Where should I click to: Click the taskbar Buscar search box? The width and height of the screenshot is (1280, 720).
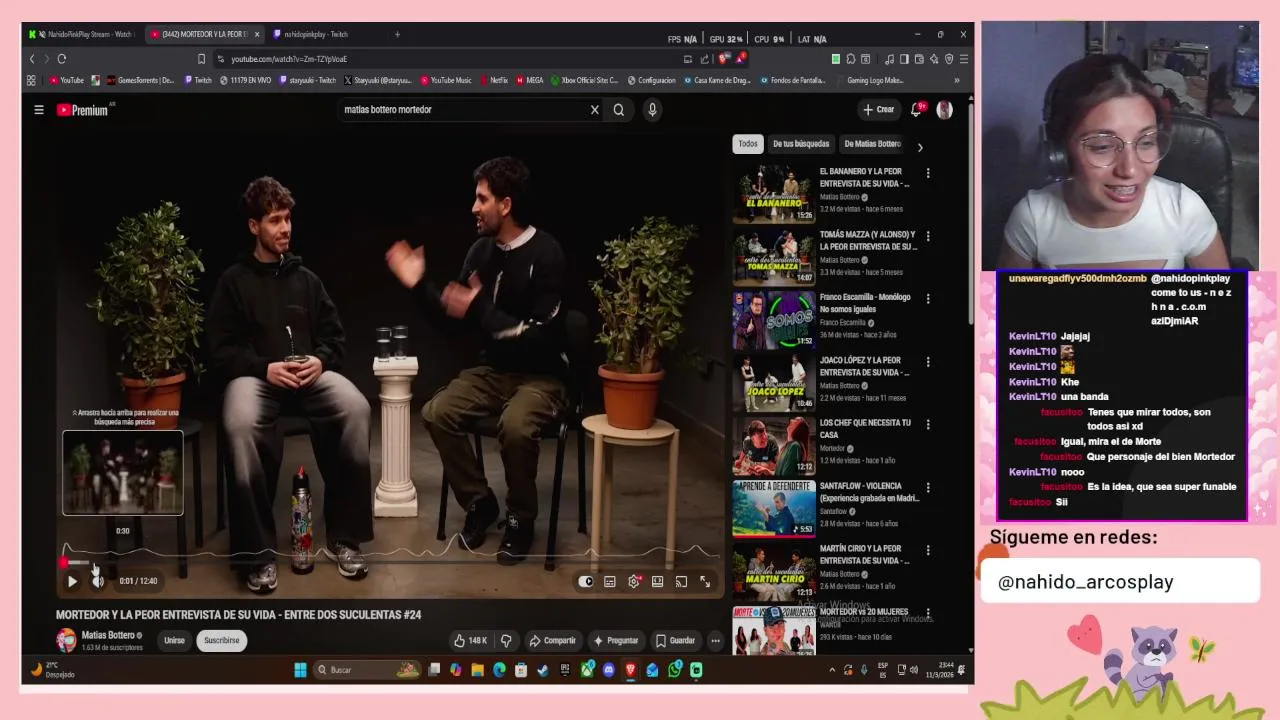[365, 670]
